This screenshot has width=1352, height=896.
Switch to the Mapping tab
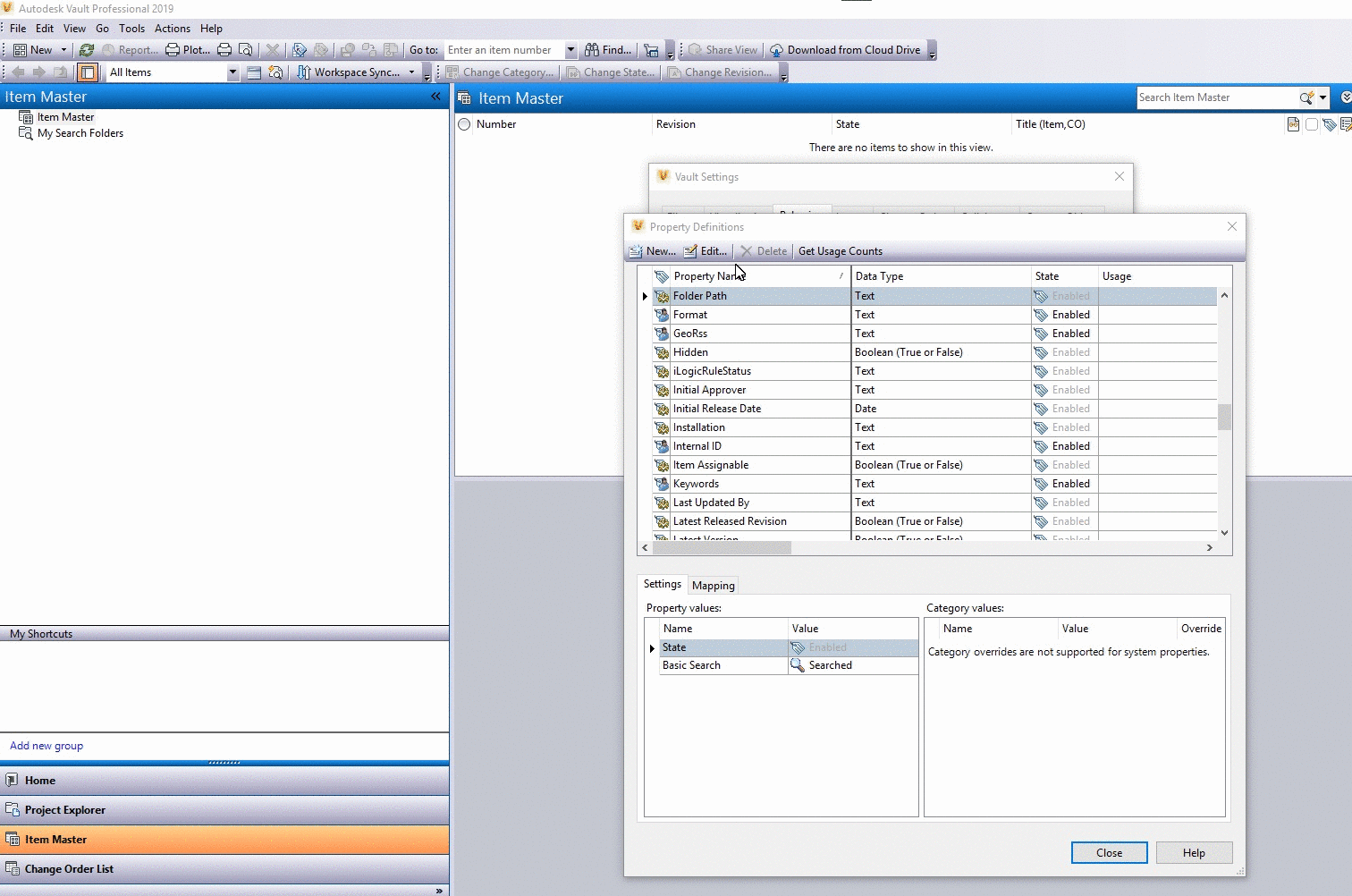714,586
